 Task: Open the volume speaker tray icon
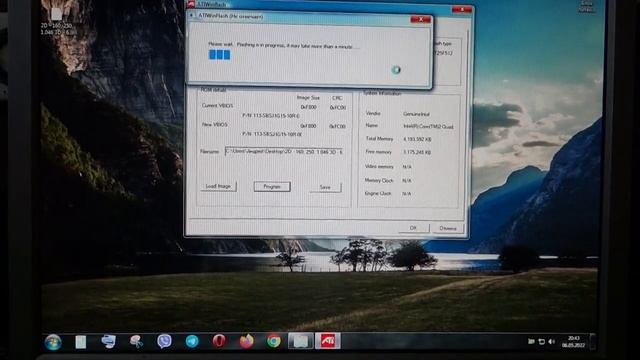(552, 342)
